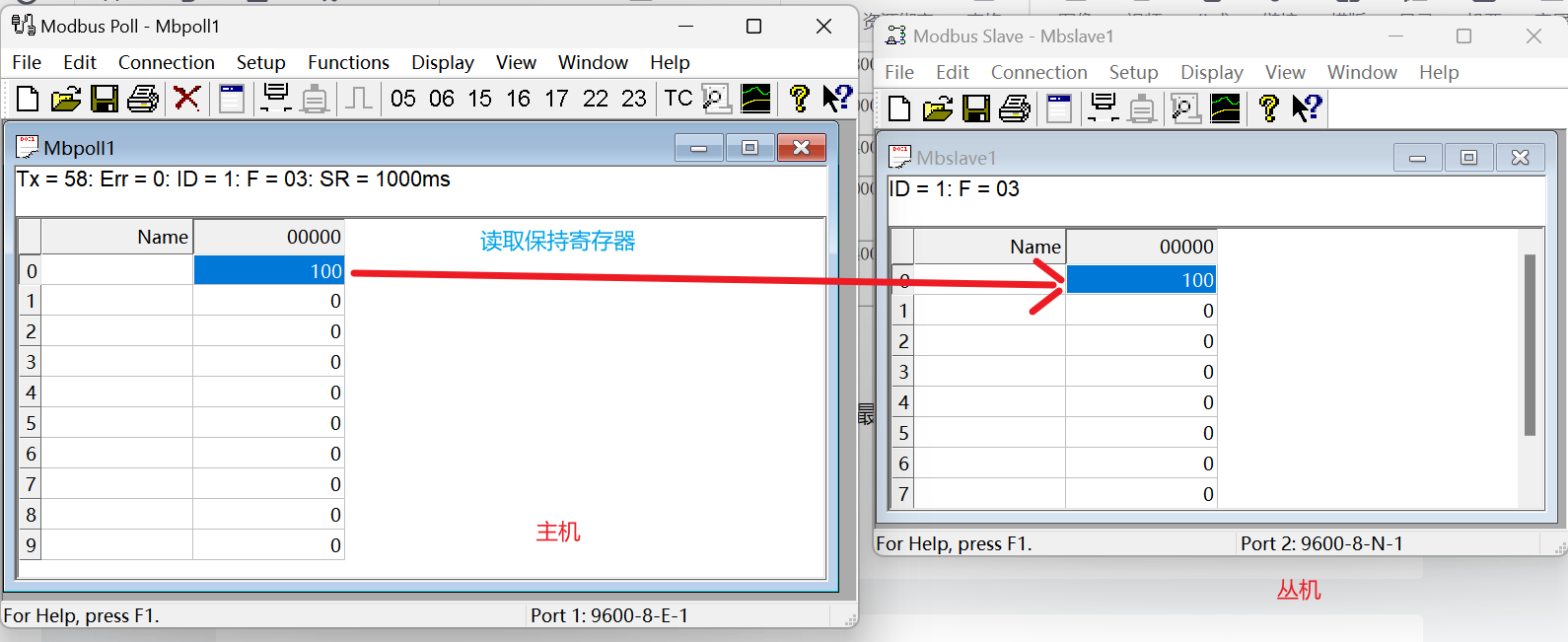Click yellow Help question mark in Modbus Slave
Viewport: 1568px width, 642px height.
click(x=1268, y=108)
